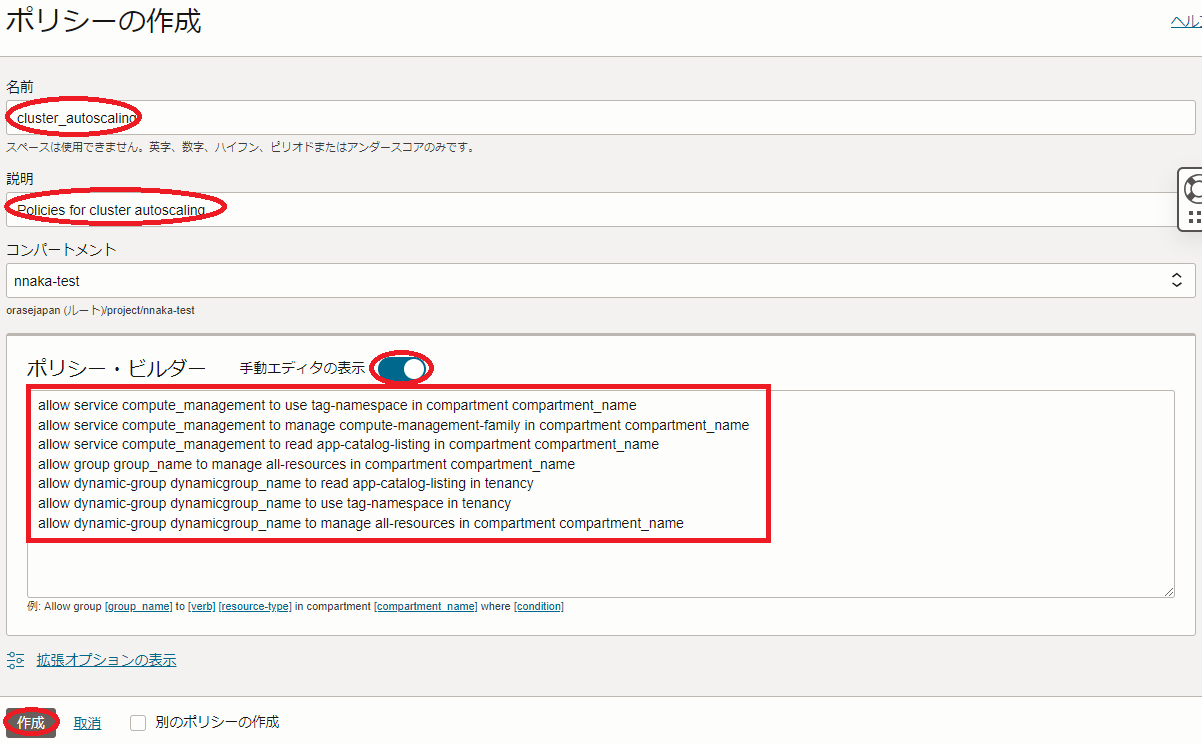Click the up-down chevron on compartment selector
1202x744 pixels.
click(x=1176, y=281)
